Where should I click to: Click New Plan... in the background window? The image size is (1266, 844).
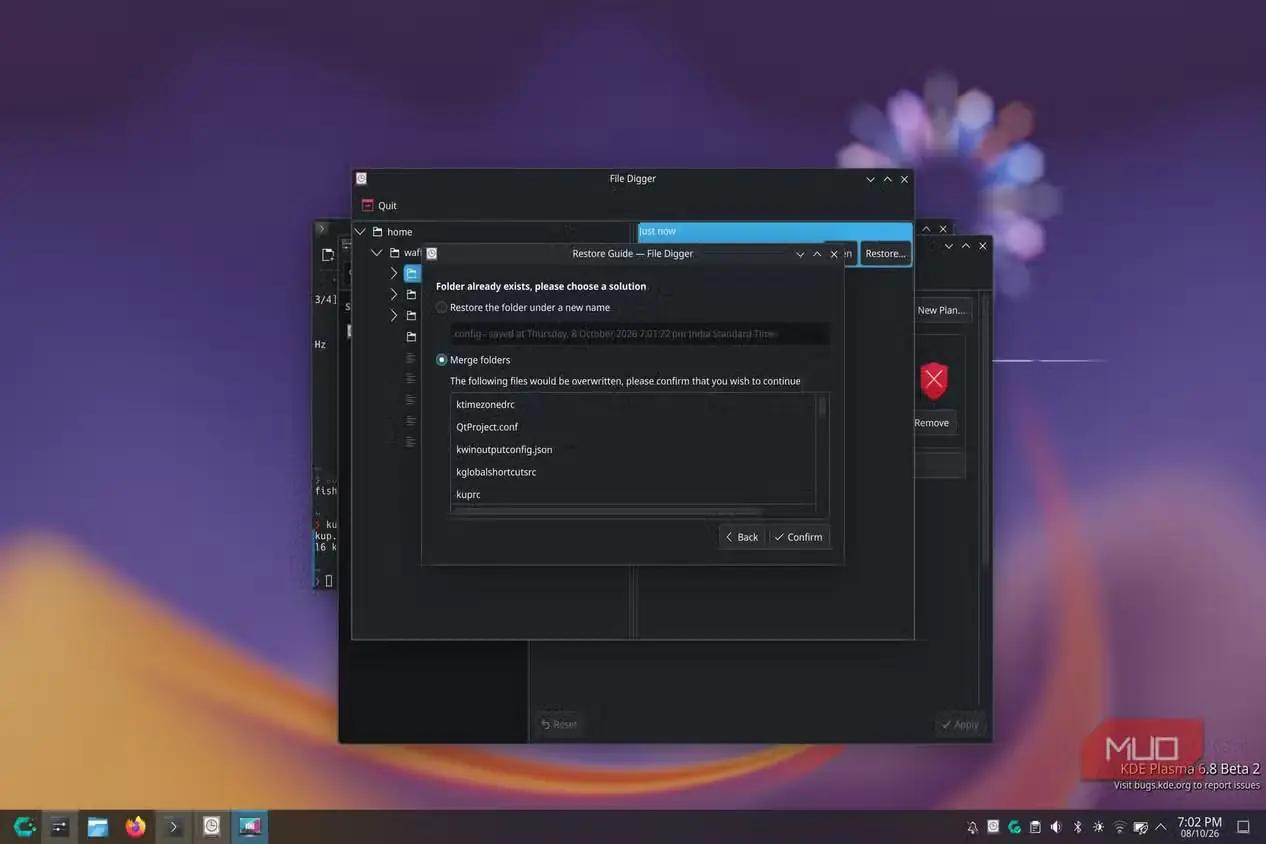tap(942, 310)
